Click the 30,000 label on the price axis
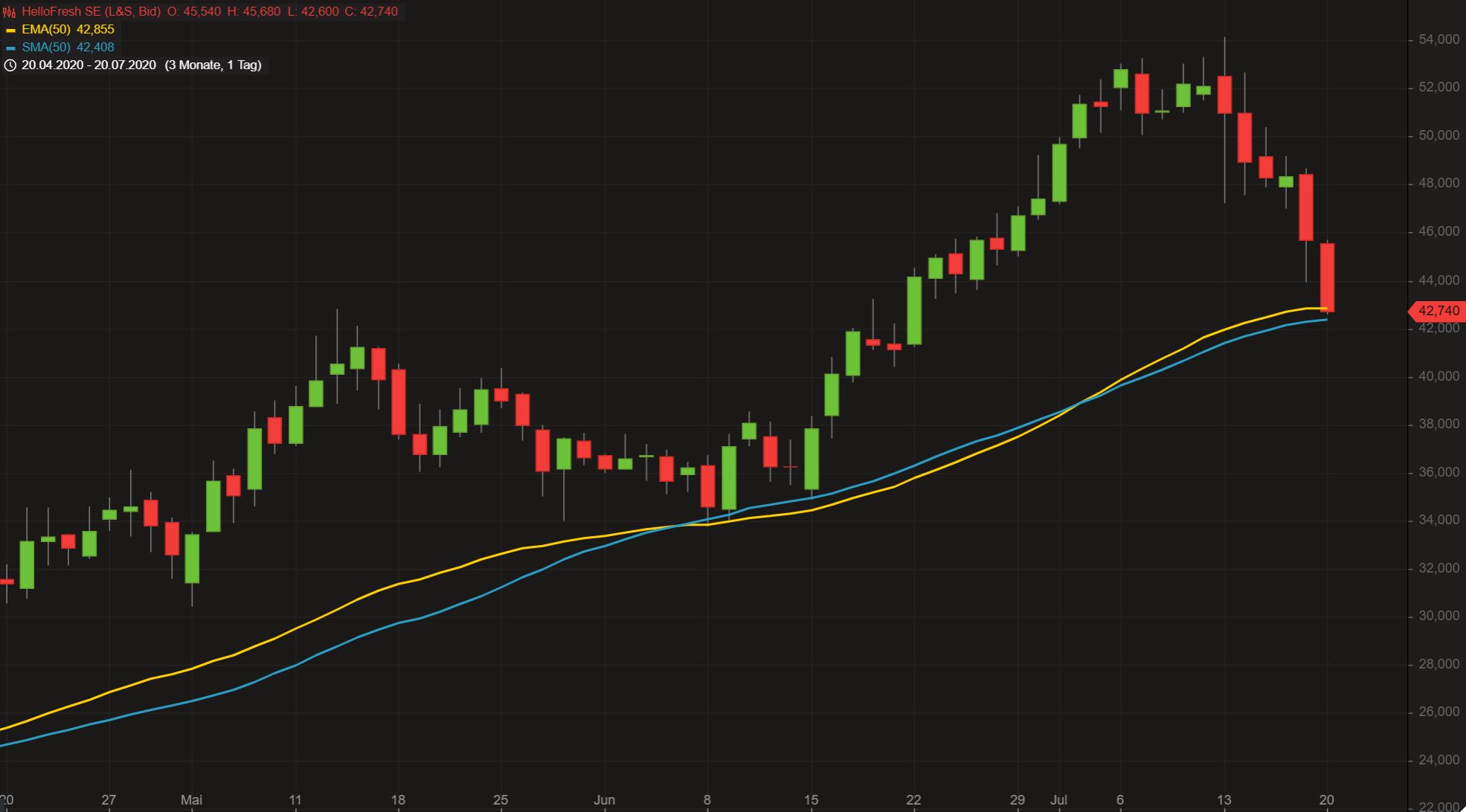The image size is (1466, 812). [1438, 616]
